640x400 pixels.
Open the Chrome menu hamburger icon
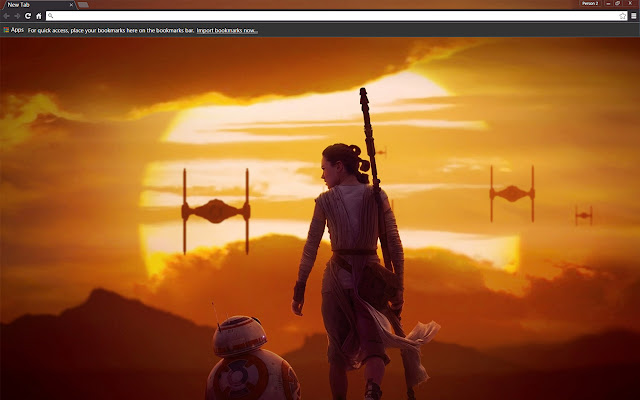(634, 16)
